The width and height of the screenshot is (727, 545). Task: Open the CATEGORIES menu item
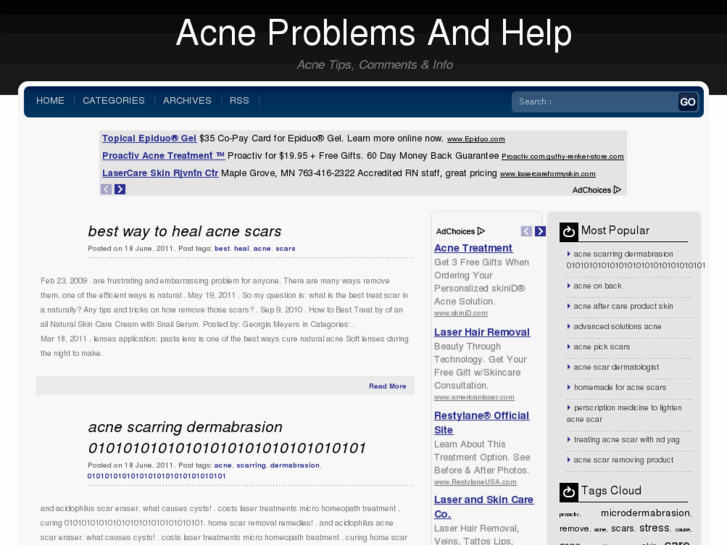pyautogui.click(x=114, y=101)
